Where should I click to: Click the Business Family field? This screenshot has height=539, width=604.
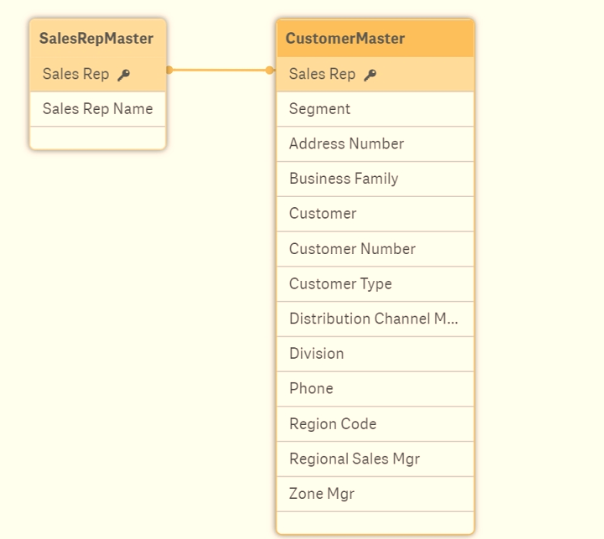tap(343, 179)
